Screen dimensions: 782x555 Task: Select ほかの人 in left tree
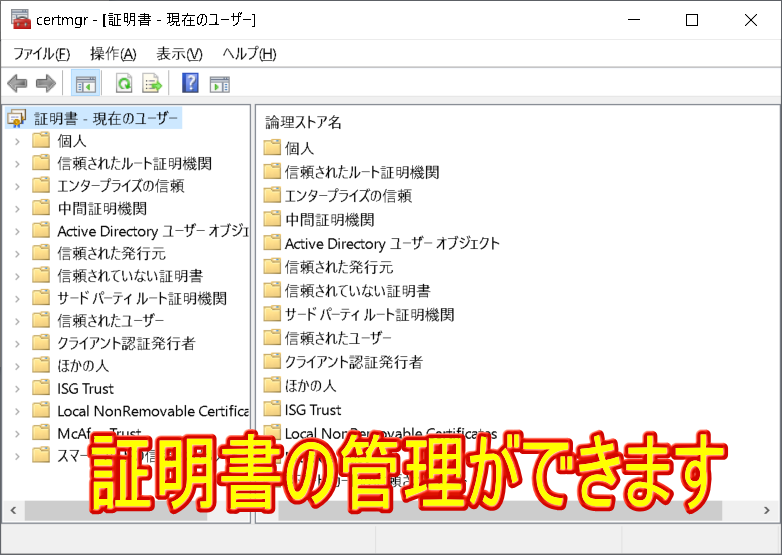tap(83, 366)
